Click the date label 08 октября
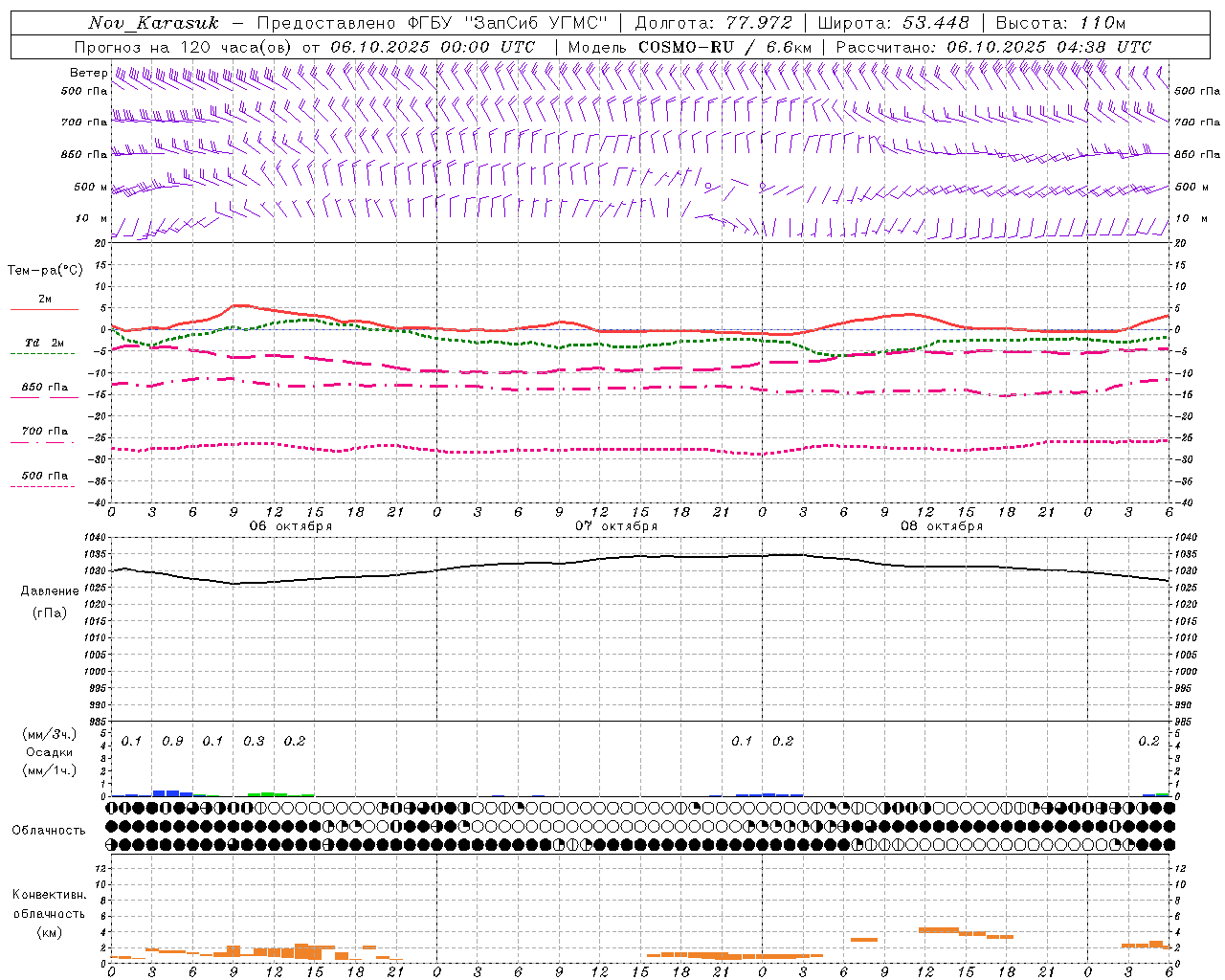Screen dimensions: 1225x980 point(942,526)
